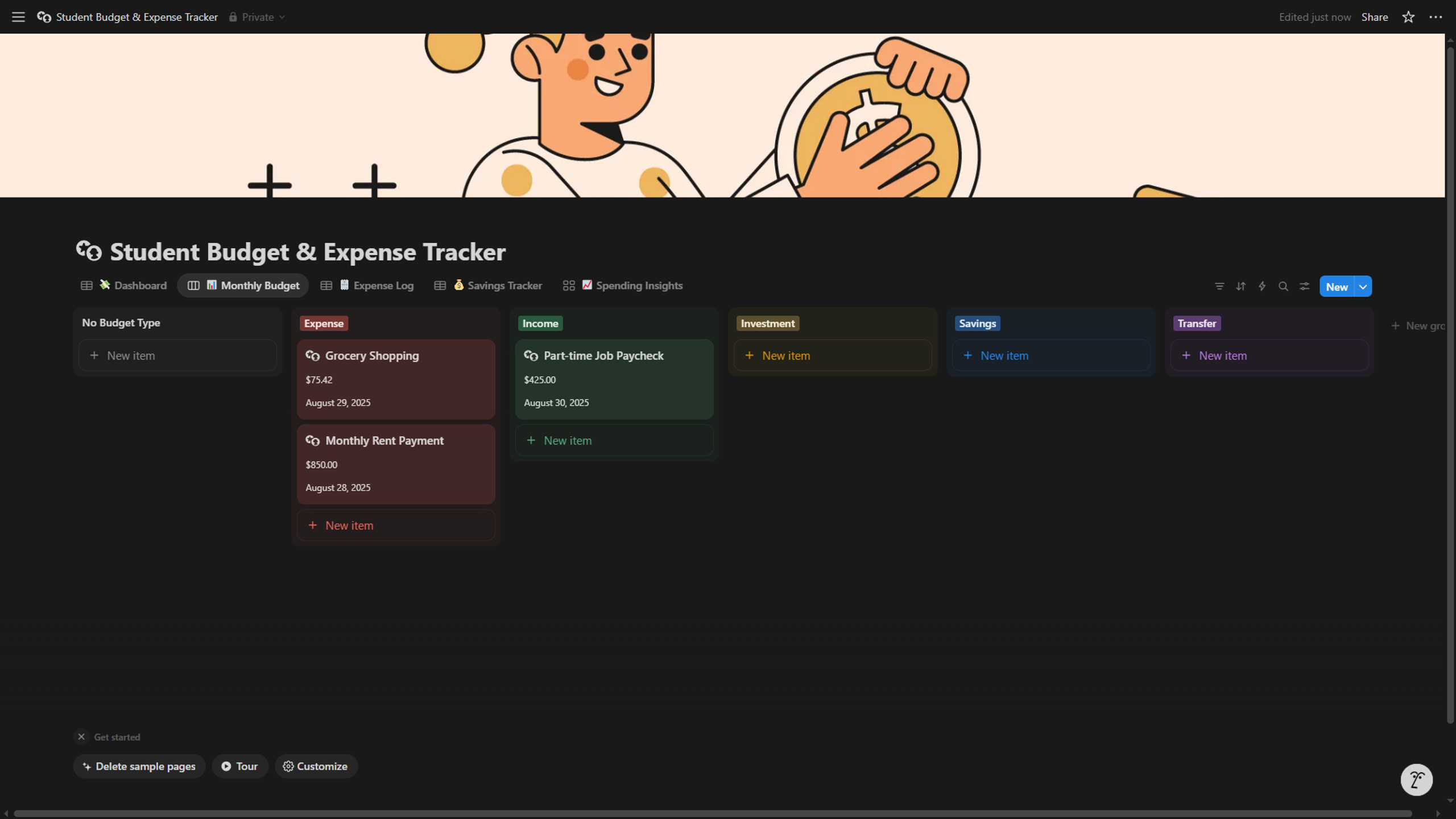Add new item in No Budget Type column
Image resolution: width=1456 pixels, height=819 pixels.
(x=177, y=355)
